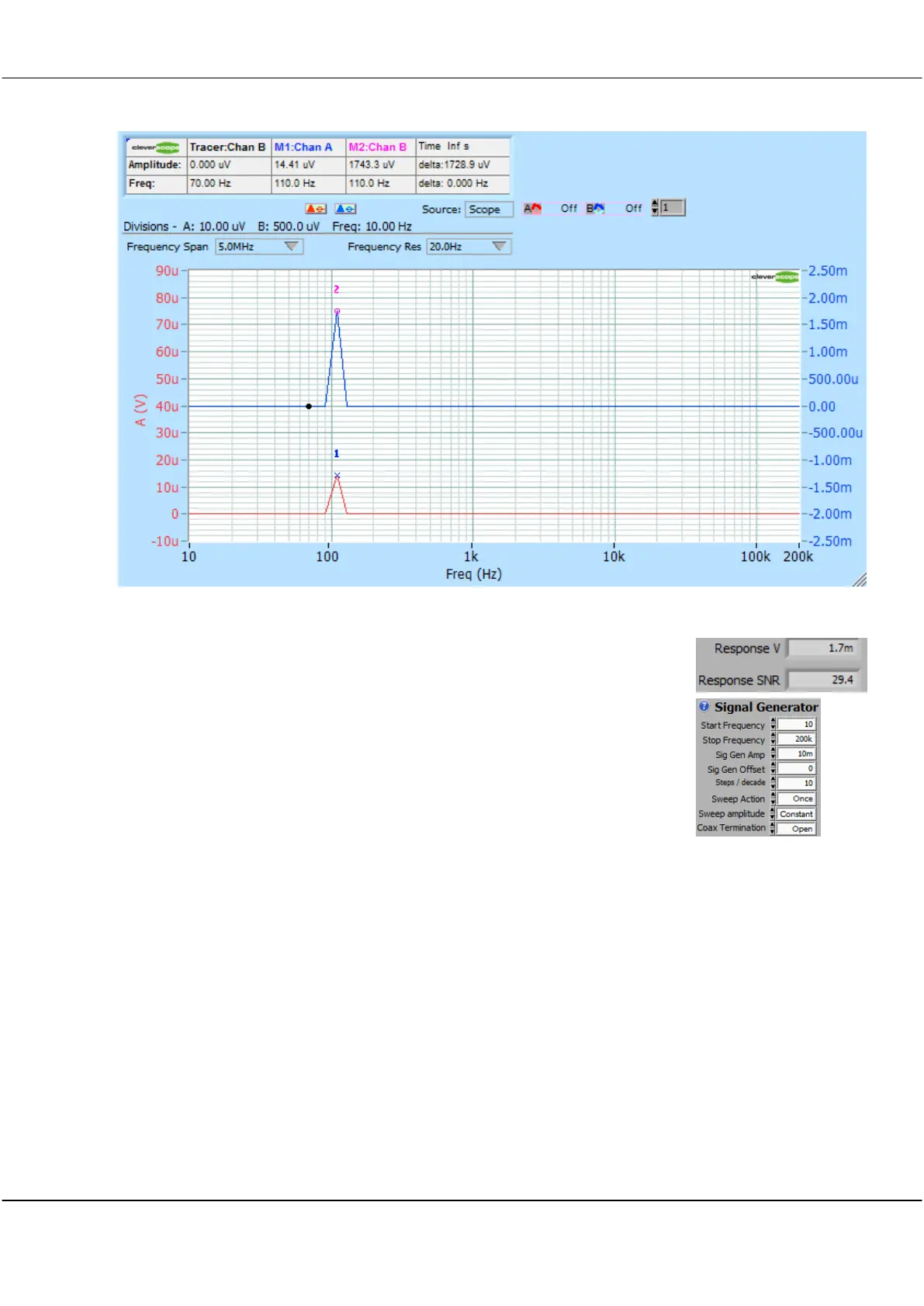Toggle channel B averaging Off setting
The height and width of the screenshot is (1306, 924).
pos(633,208)
